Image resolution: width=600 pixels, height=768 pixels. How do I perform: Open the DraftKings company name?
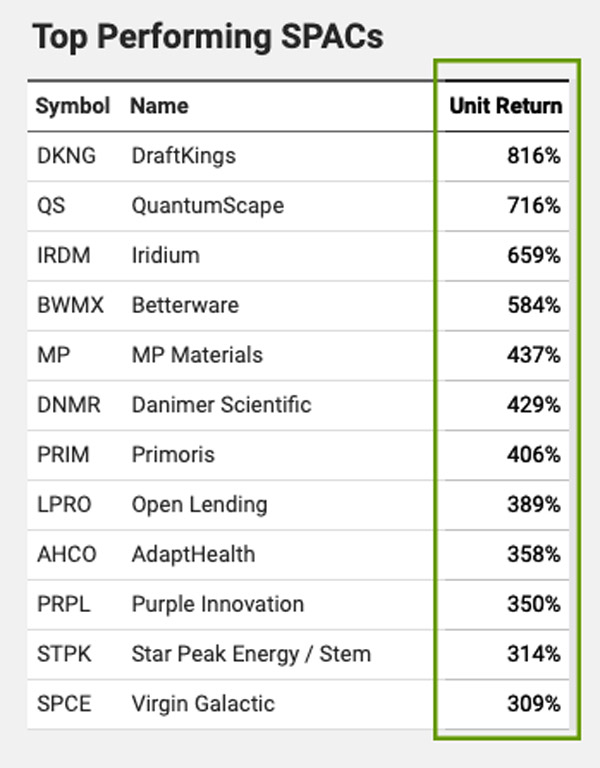pyautogui.click(x=183, y=155)
